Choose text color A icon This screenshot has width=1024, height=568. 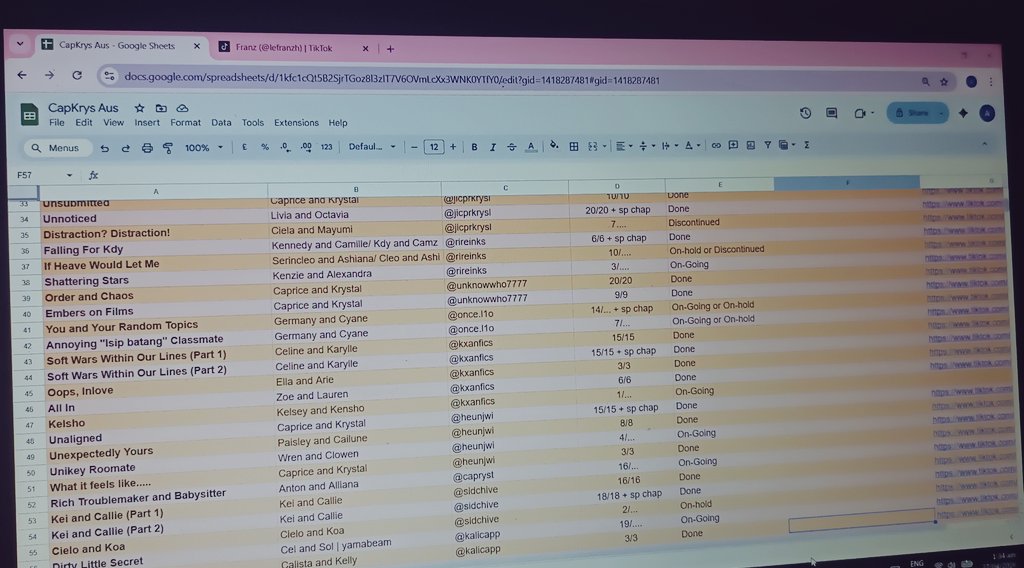531,147
